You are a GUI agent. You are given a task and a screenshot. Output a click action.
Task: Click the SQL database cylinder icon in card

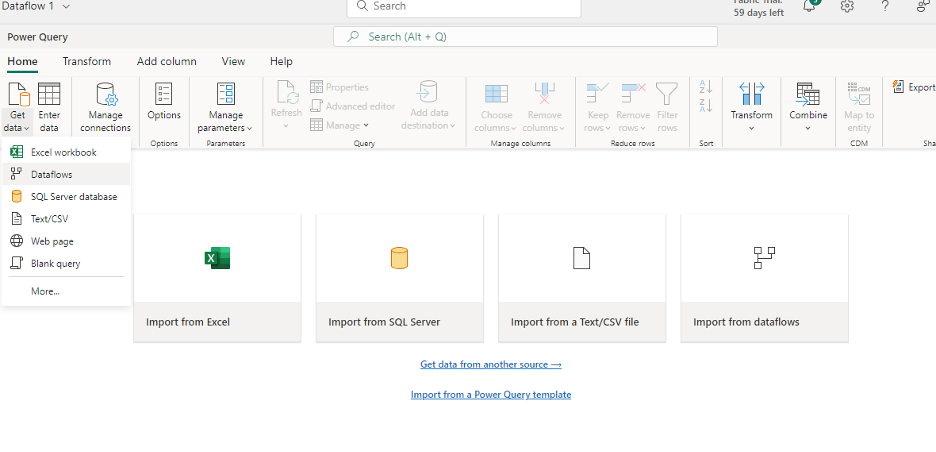tap(399, 258)
